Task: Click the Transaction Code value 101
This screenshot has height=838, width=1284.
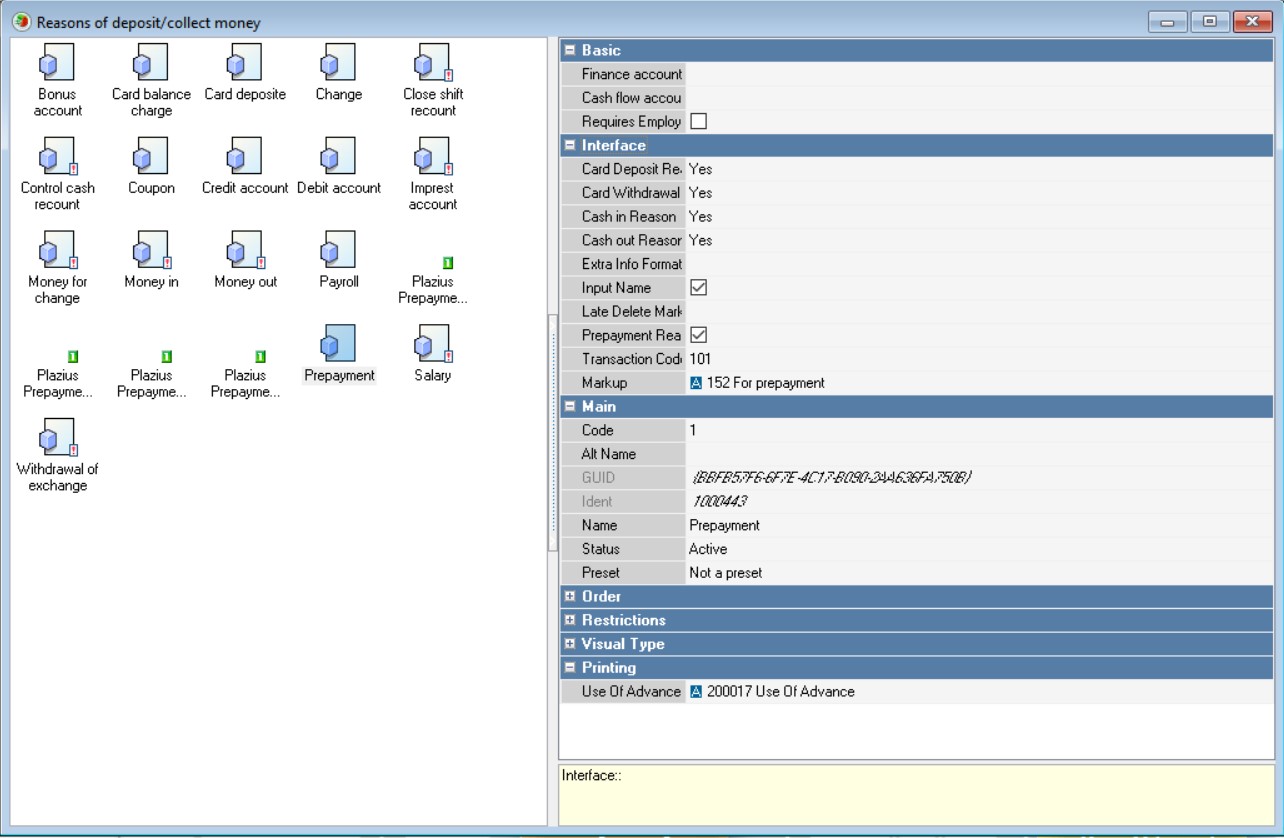Action: click(x=700, y=359)
